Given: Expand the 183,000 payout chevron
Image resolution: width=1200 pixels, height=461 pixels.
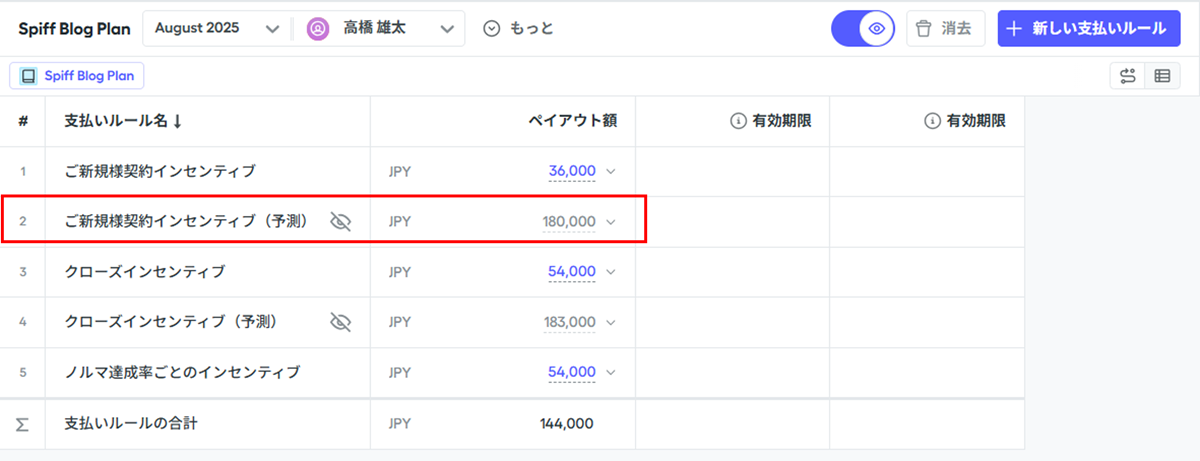Looking at the screenshot, I should click(x=611, y=322).
